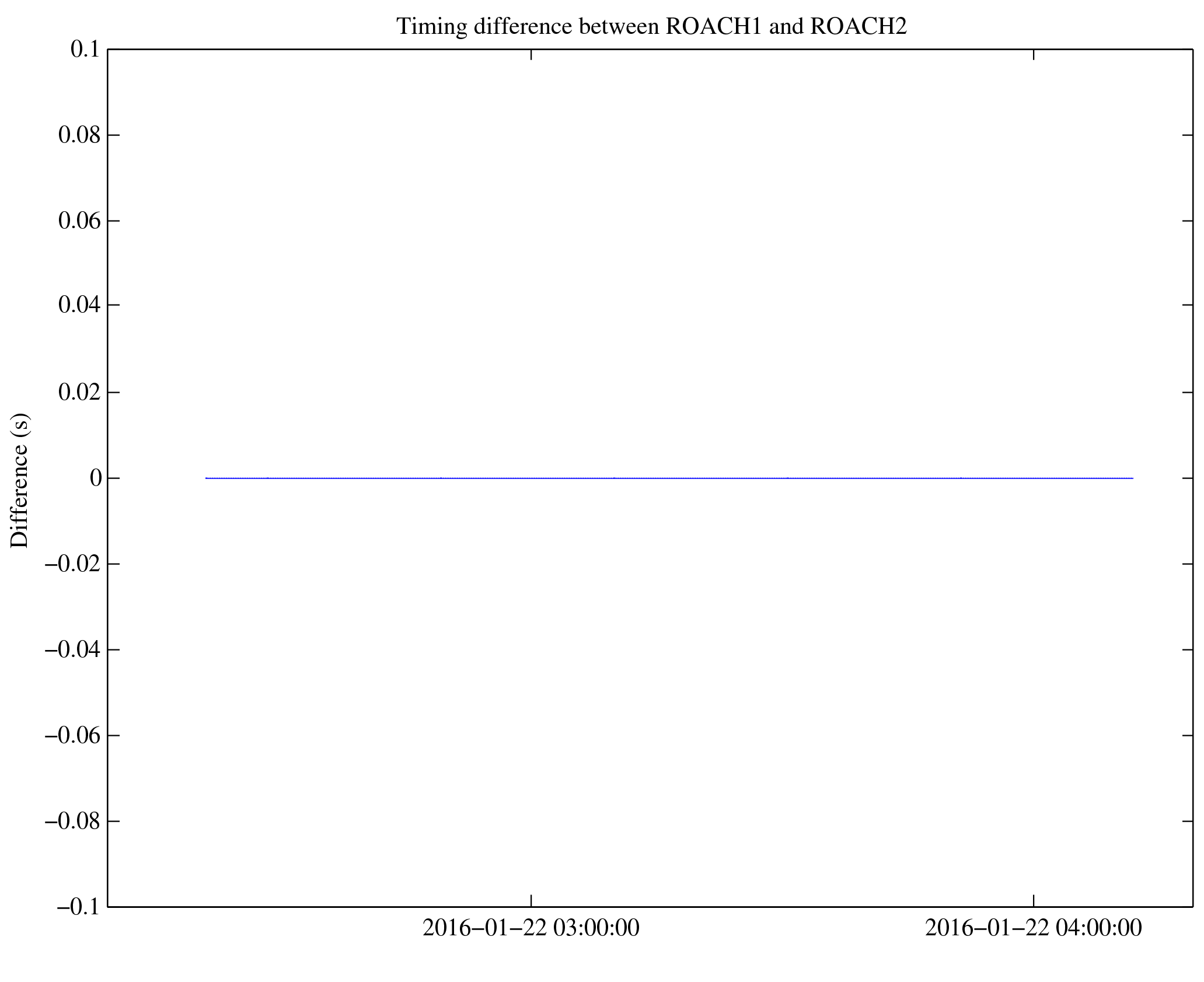Screen dimensions: 1204x982
Task: Click the −0.08 y-axis tick label
Action: tap(73, 822)
